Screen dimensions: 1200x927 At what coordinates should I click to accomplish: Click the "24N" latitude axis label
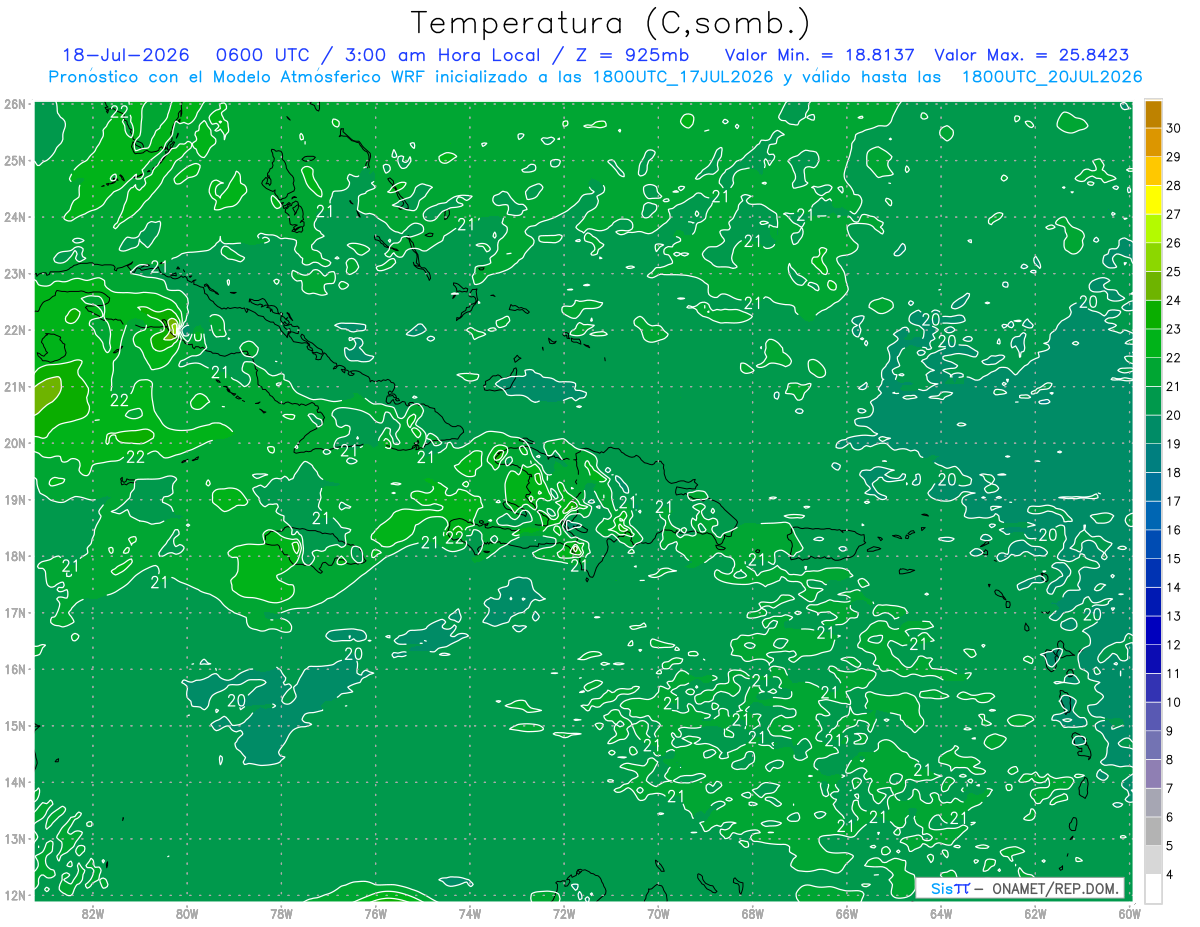pos(15,217)
